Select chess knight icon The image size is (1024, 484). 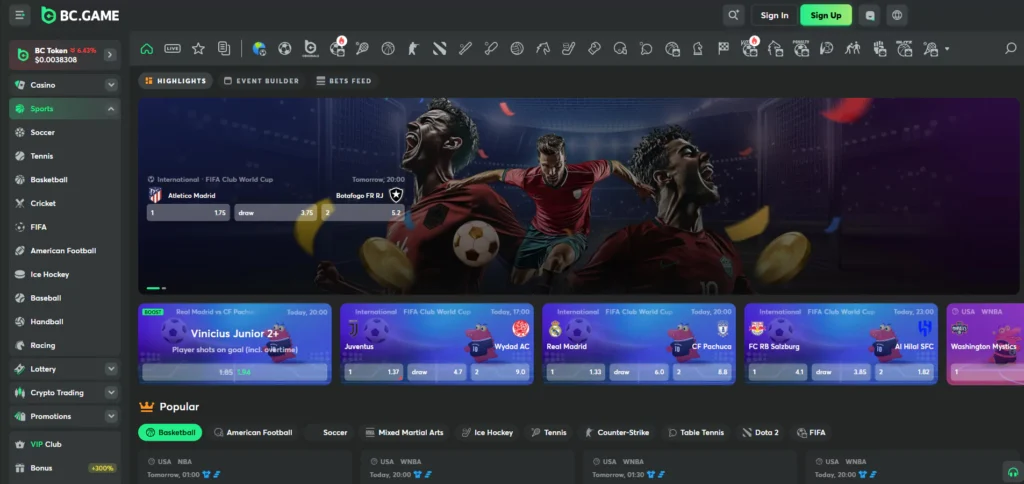tap(697, 48)
